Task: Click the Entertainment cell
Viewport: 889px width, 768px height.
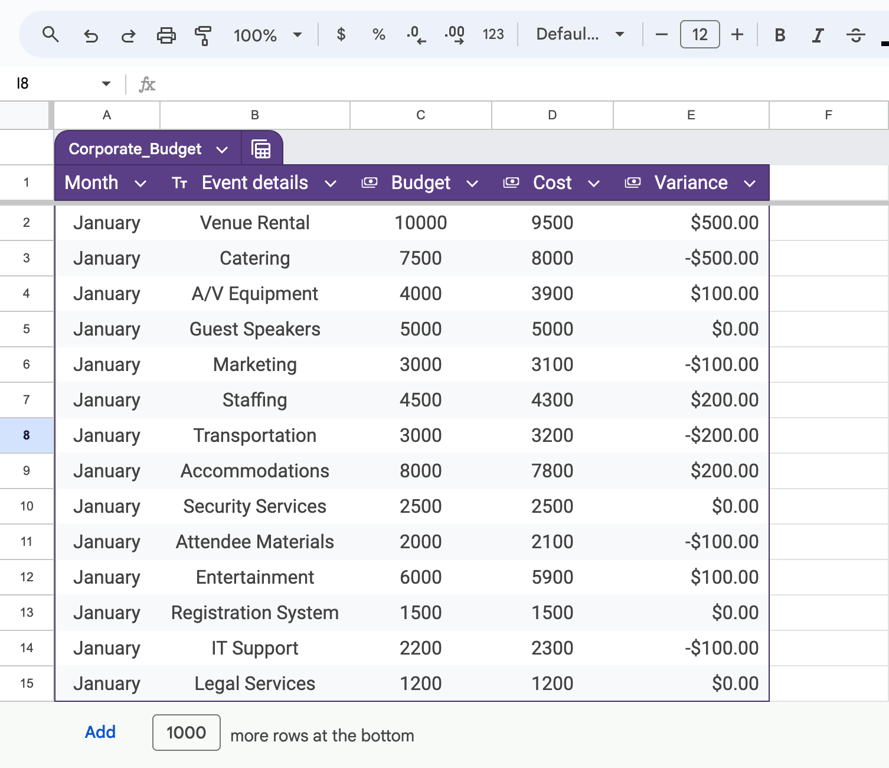Action: coord(255,577)
